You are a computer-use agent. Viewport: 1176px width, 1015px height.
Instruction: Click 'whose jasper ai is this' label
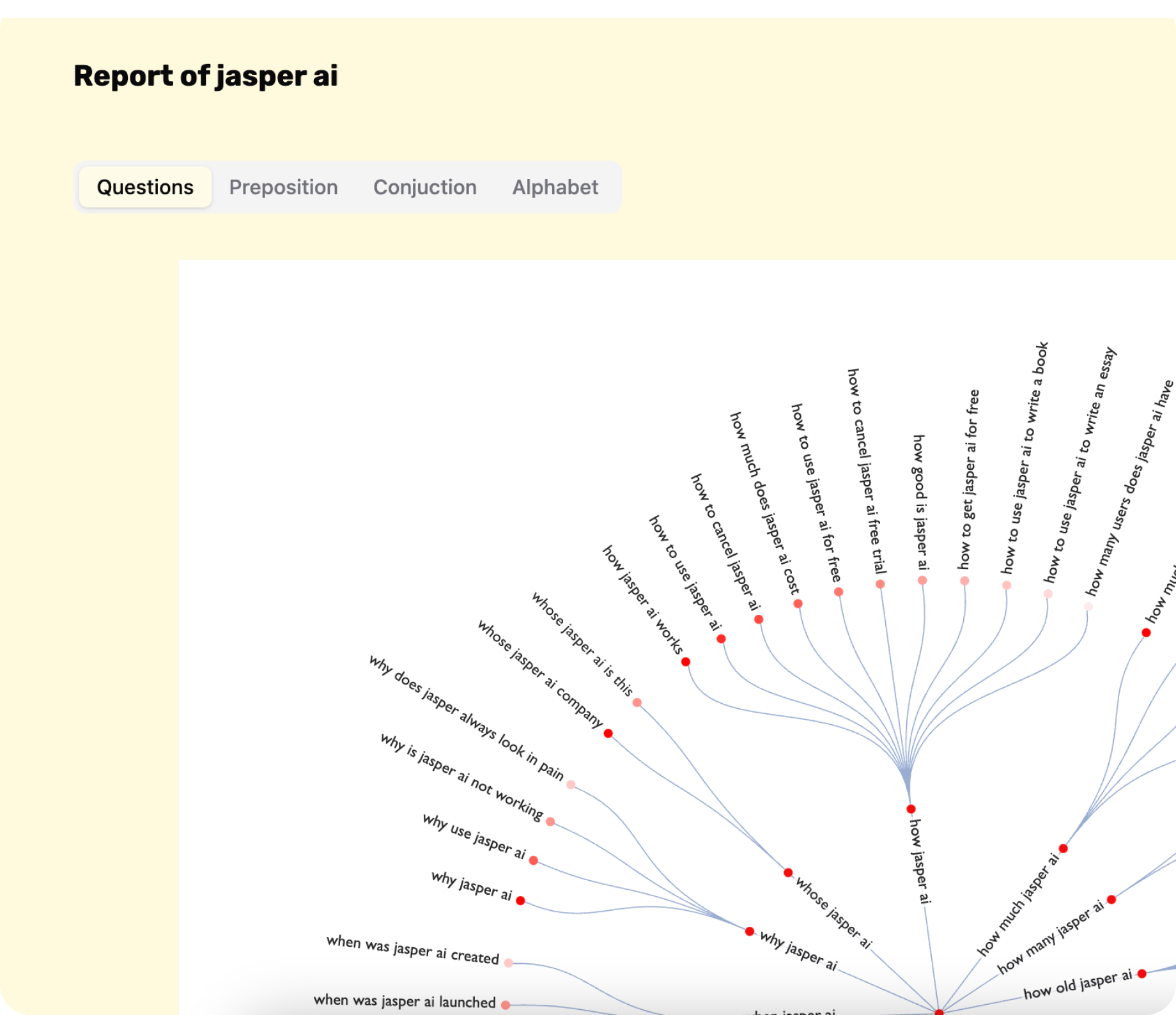point(582,644)
